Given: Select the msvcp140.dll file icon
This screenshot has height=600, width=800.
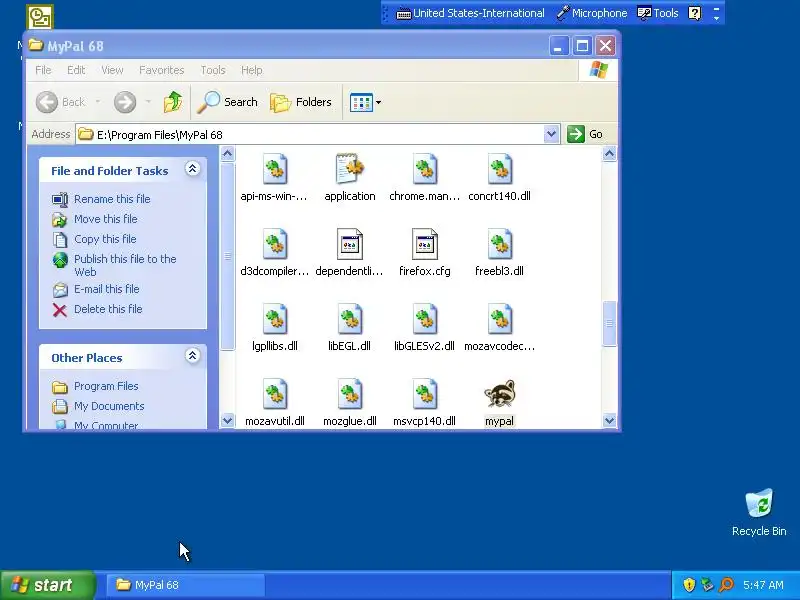Looking at the screenshot, I should pyautogui.click(x=424, y=394).
